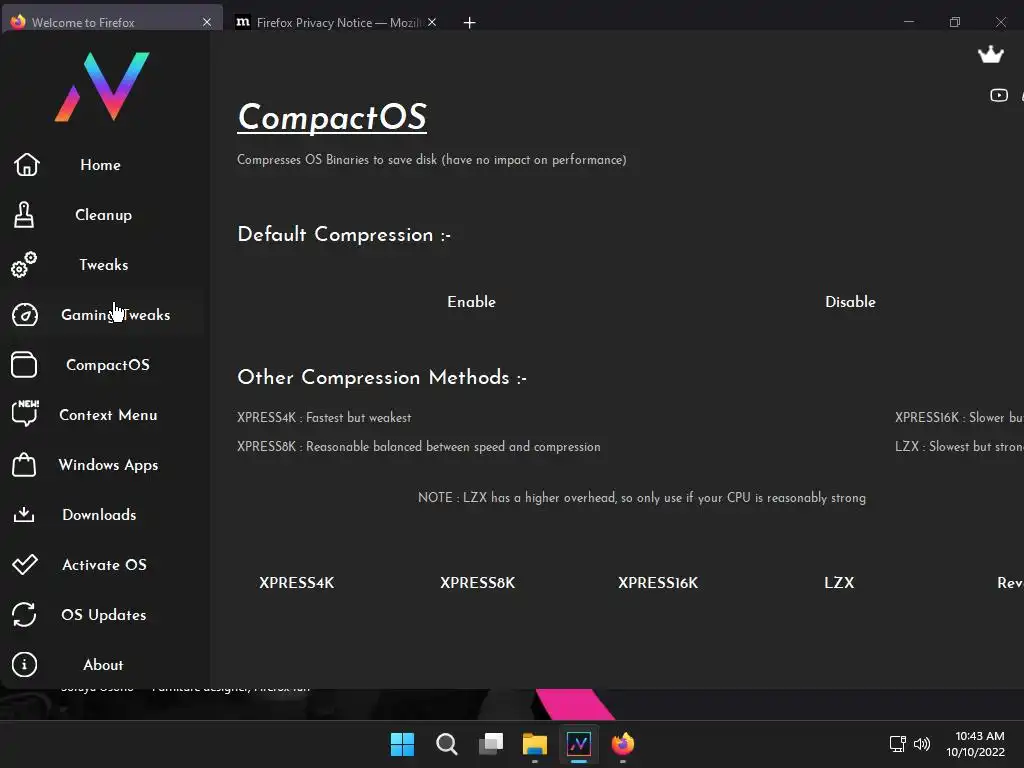Click the Cleanup brush icon

(x=24, y=215)
